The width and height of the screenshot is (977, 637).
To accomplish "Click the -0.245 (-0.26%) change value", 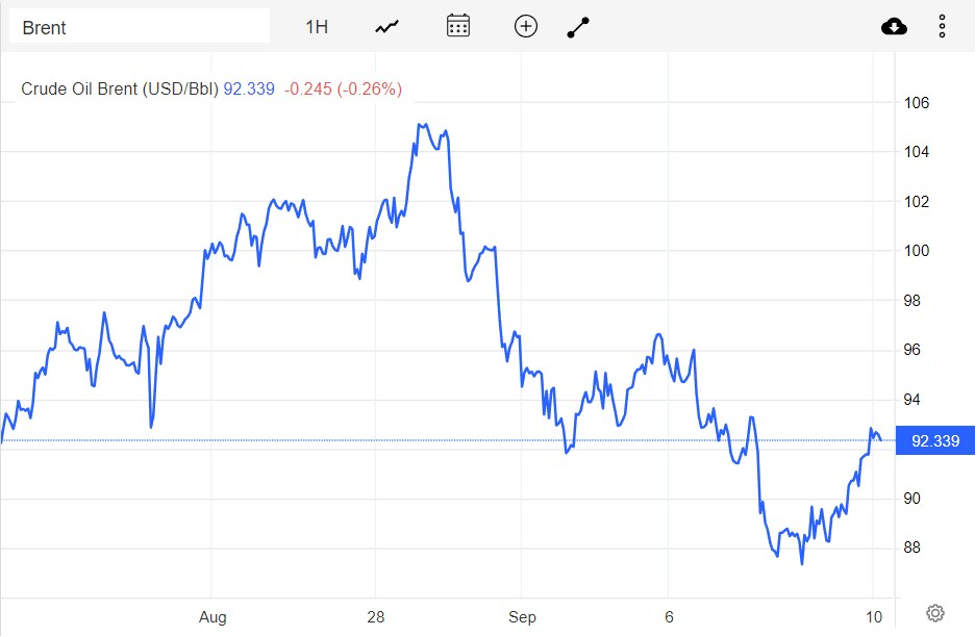I will pos(343,89).
